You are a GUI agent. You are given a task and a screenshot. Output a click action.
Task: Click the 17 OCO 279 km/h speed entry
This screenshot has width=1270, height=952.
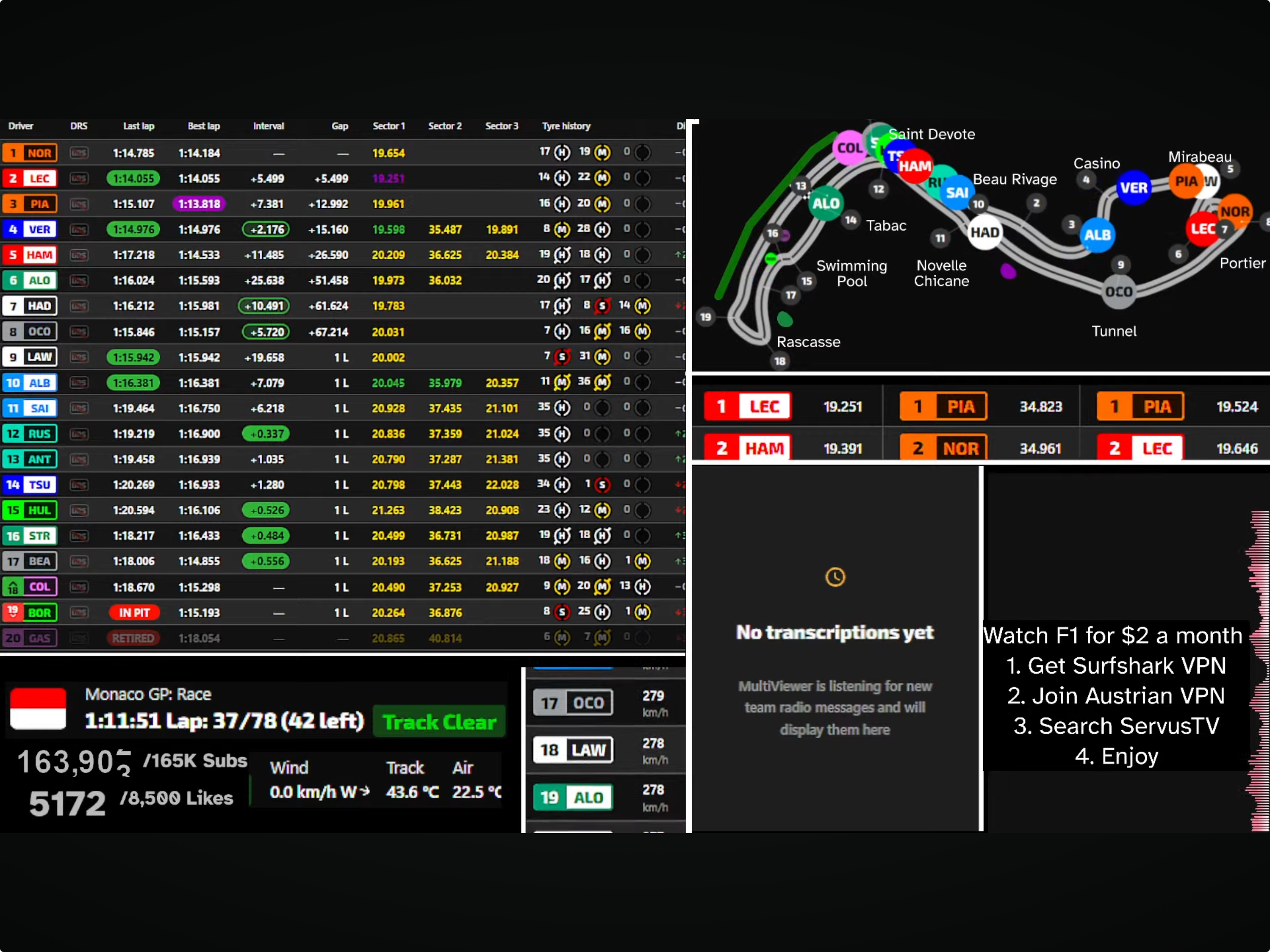click(605, 703)
